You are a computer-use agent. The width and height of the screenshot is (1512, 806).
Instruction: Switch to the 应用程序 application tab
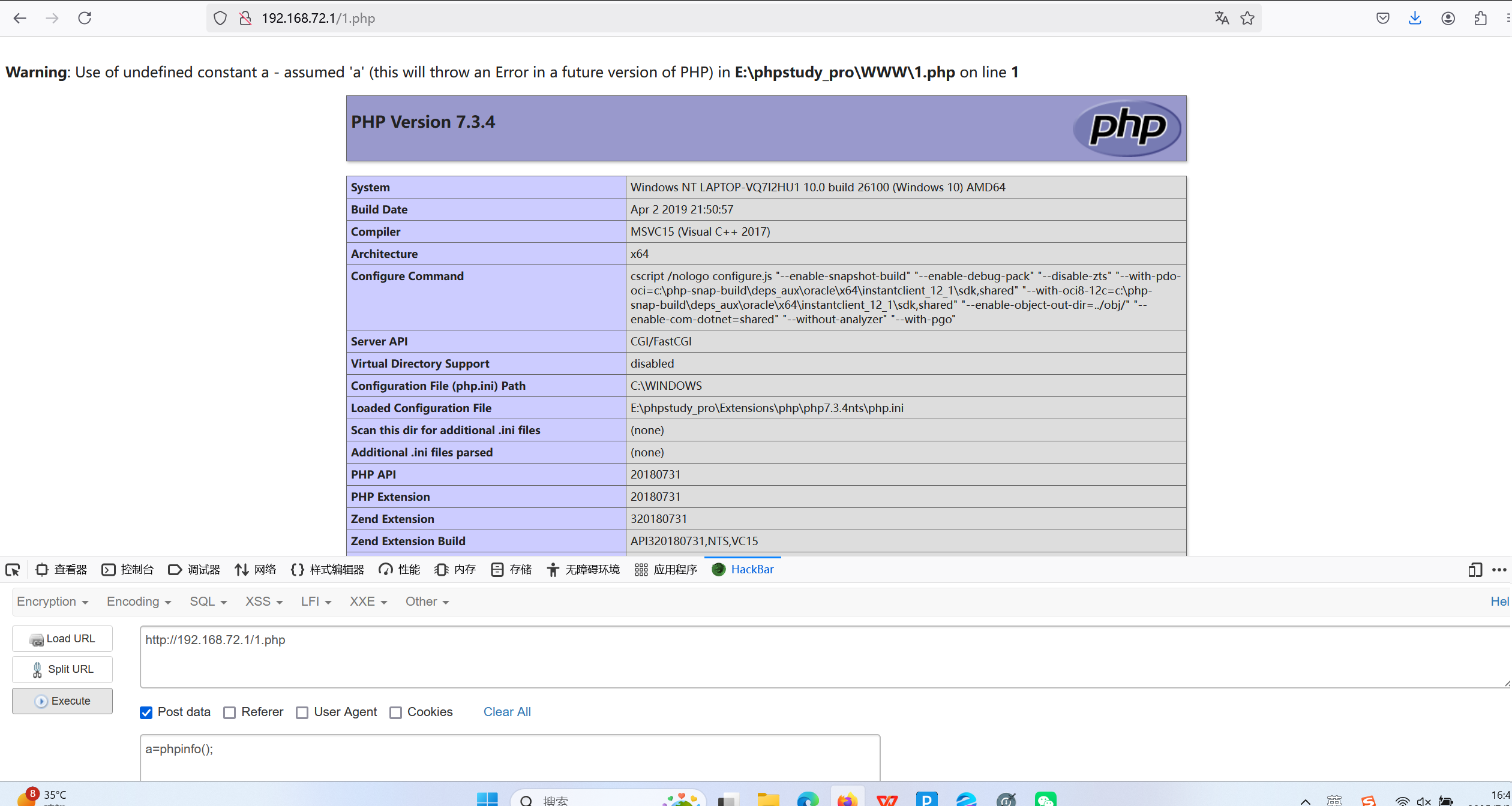pos(665,570)
